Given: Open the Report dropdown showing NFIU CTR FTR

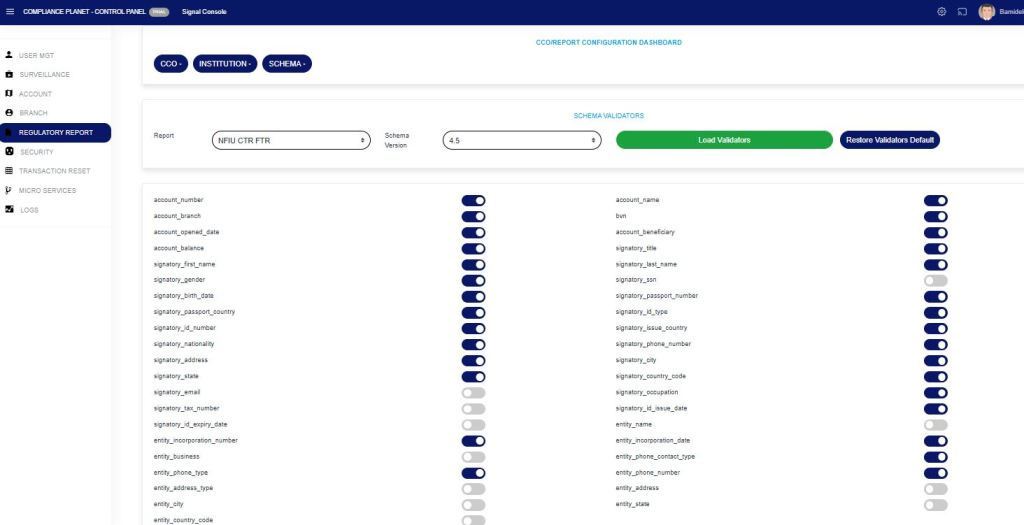Looking at the screenshot, I should 291,141.
